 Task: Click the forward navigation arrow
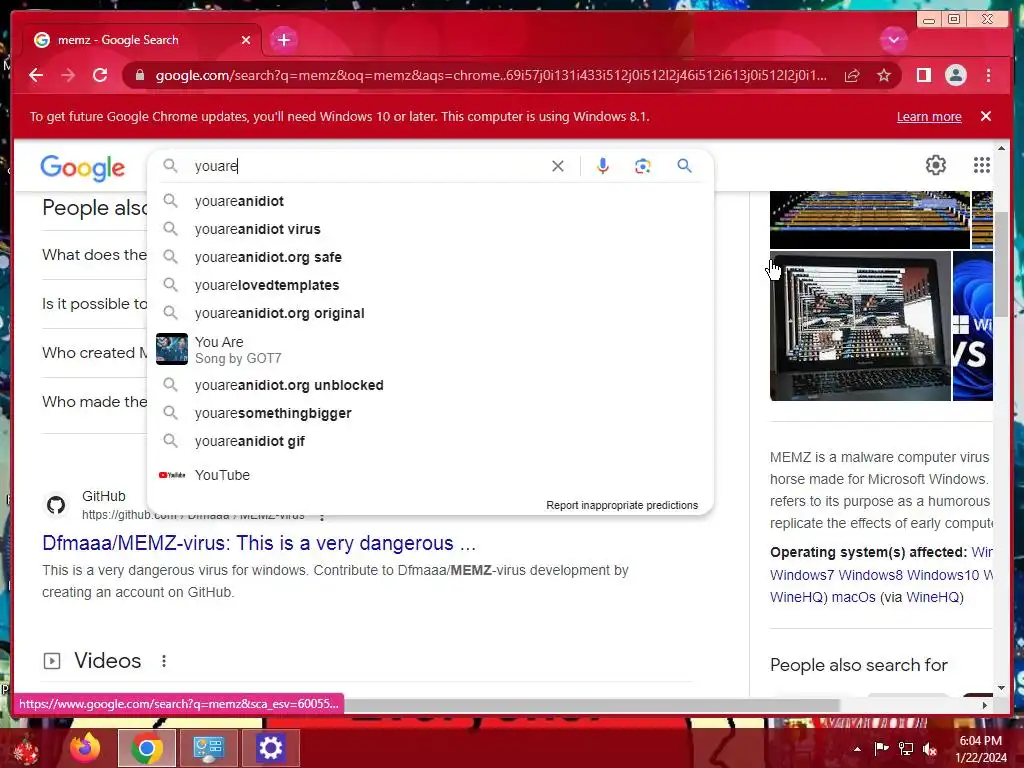click(68, 75)
